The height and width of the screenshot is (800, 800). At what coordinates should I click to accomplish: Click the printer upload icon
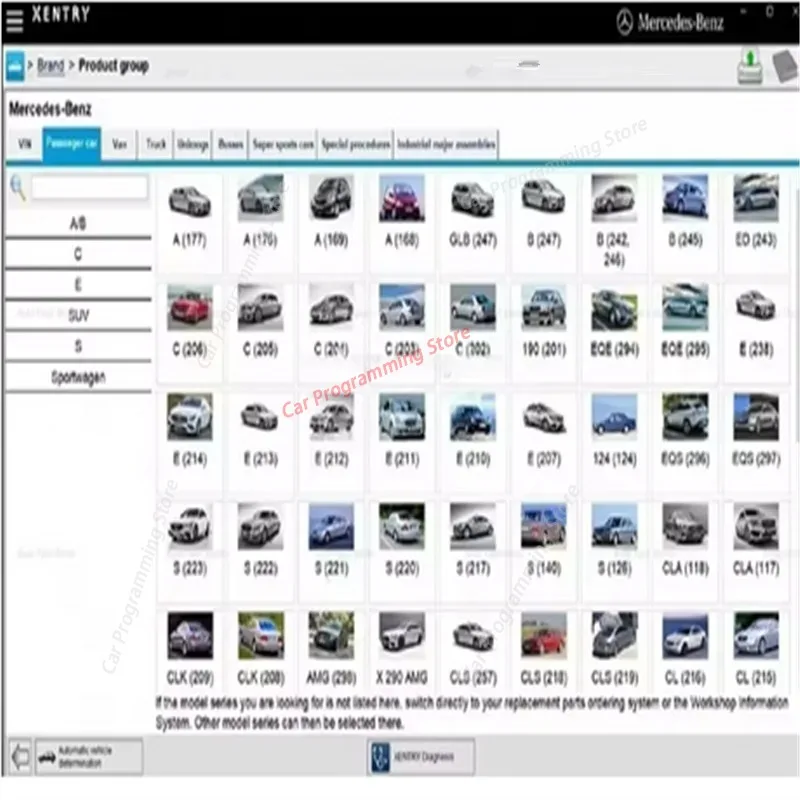coord(750,66)
